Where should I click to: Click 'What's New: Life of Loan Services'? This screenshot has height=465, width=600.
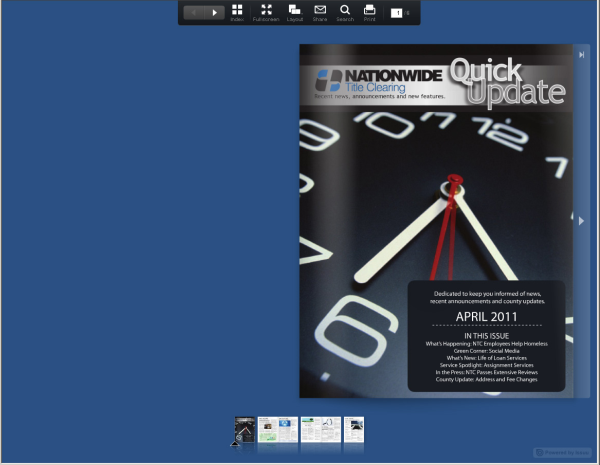[x=487, y=358]
